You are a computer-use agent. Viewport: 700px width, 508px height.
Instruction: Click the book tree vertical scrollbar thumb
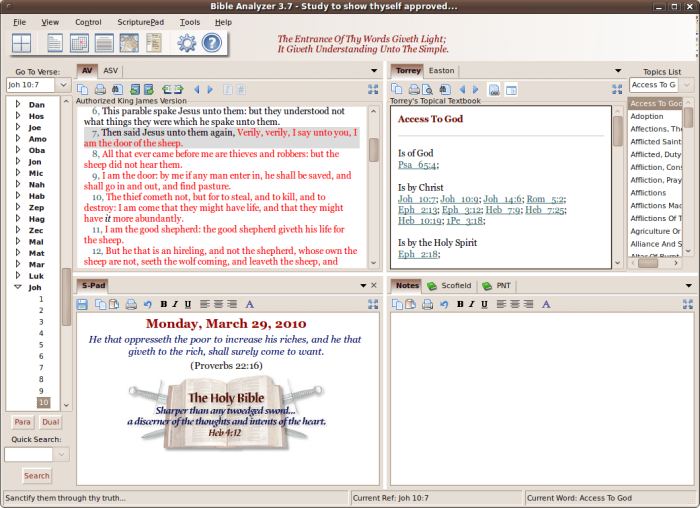click(x=66, y=297)
